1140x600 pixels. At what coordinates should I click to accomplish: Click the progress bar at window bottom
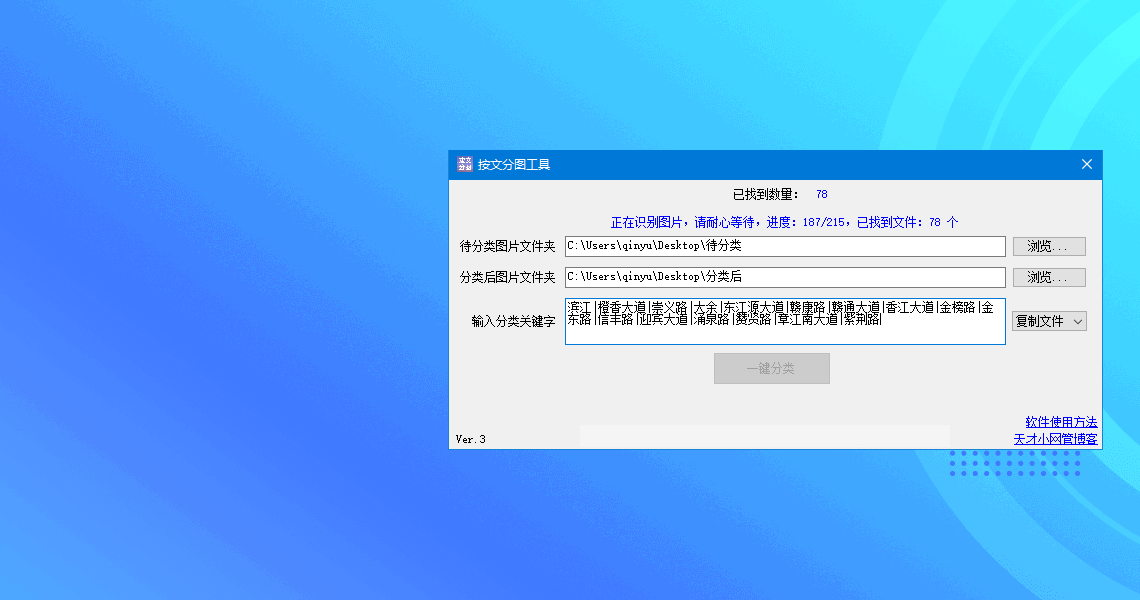764,436
